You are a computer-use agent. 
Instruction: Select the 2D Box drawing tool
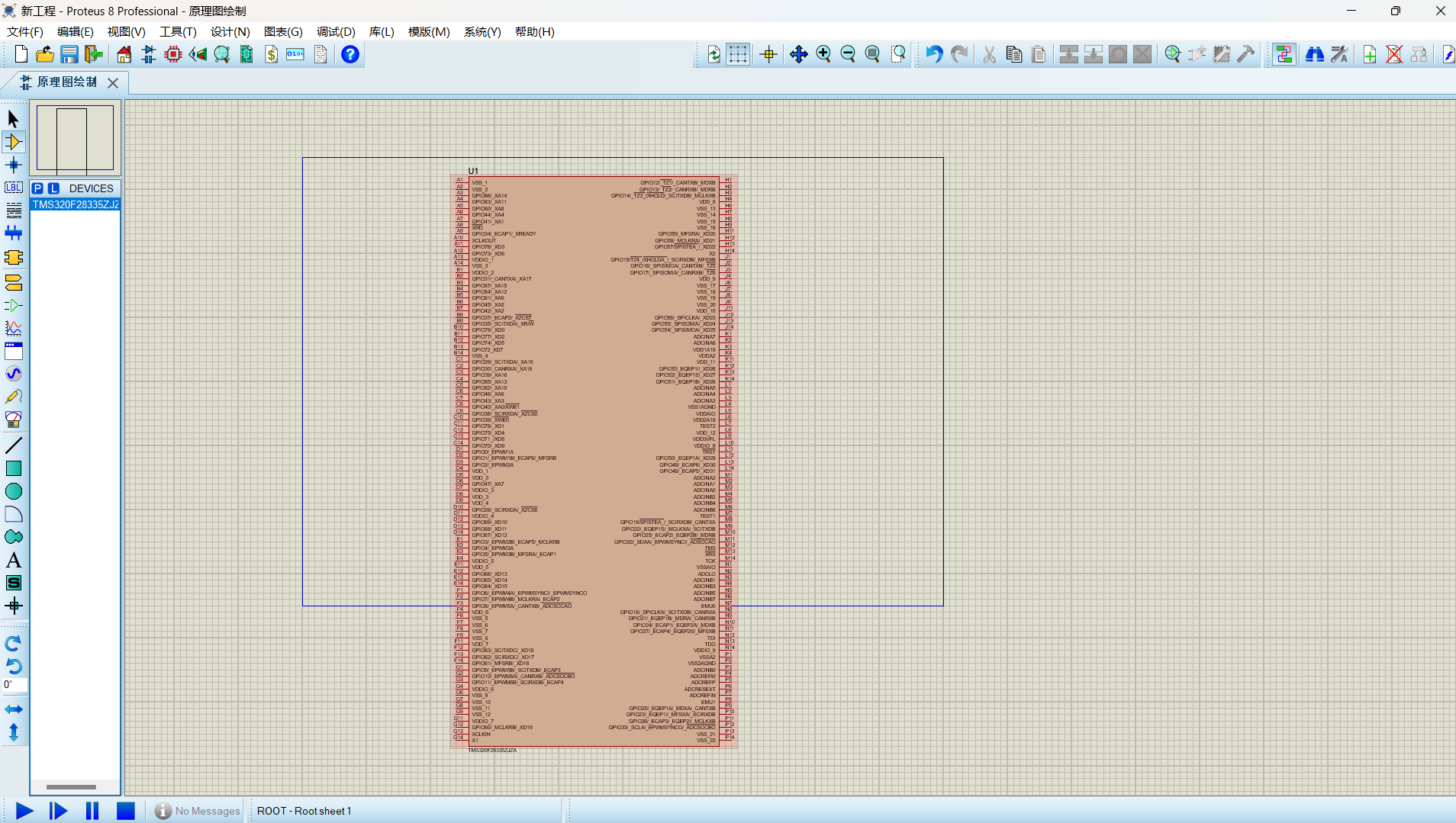[13, 468]
